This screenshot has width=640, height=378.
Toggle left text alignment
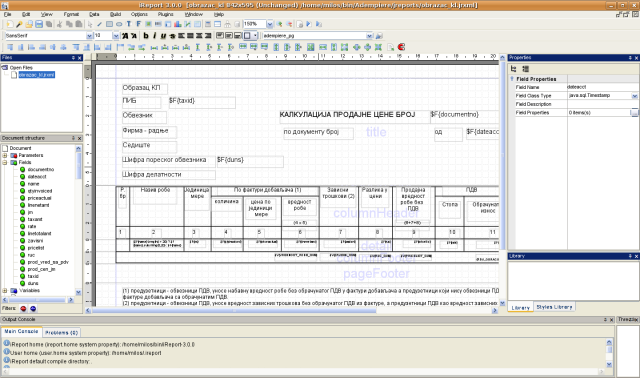(181, 36)
